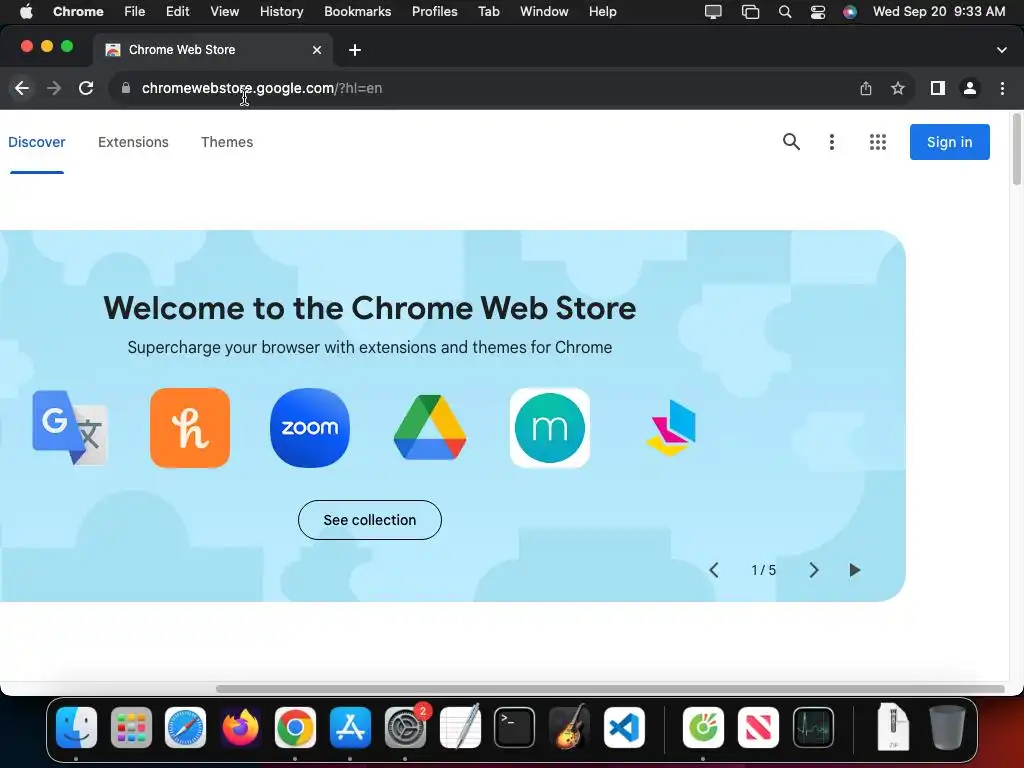This screenshot has height=768, width=1024.
Task: Click the Sign in button
Action: click(950, 142)
